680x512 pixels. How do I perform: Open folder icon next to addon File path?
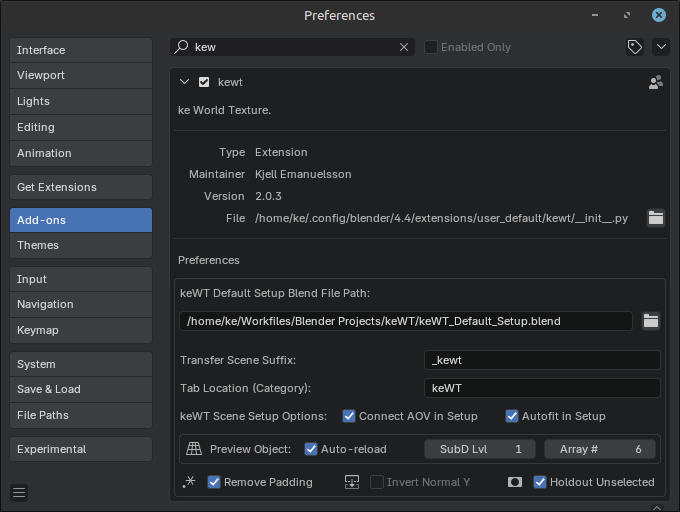(x=655, y=218)
